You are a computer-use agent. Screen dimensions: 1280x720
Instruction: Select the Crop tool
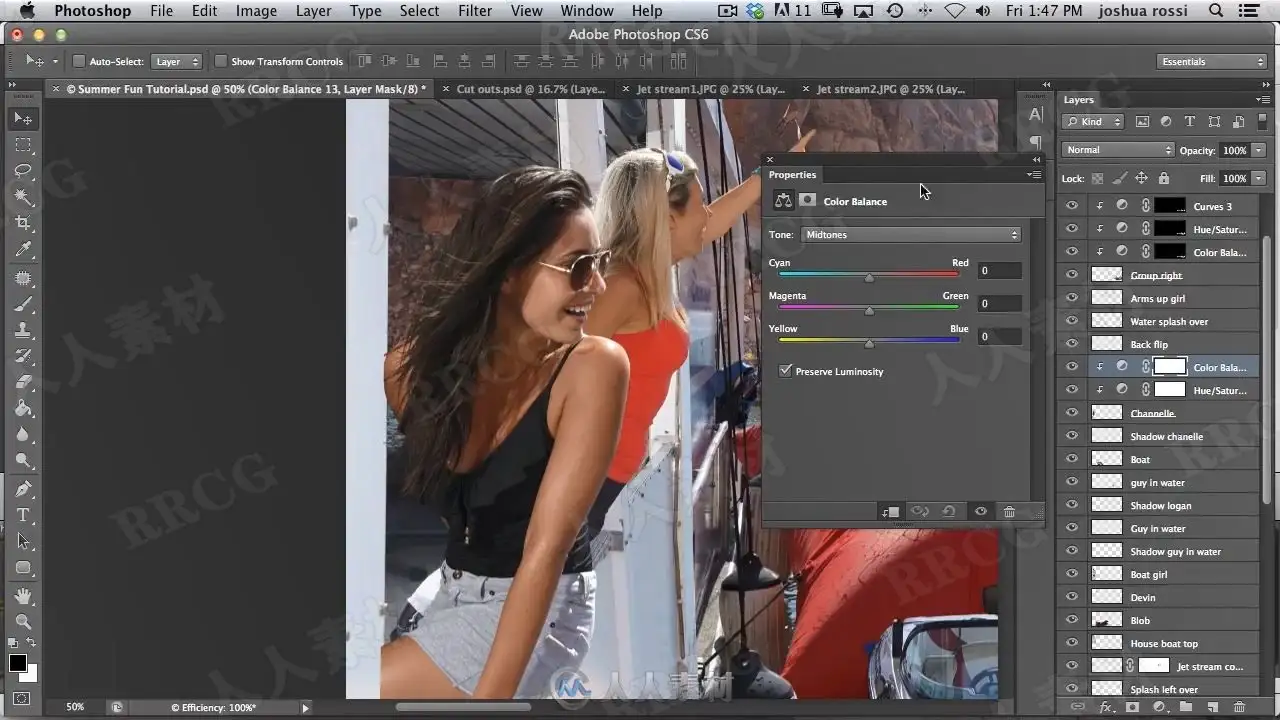(x=23, y=223)
